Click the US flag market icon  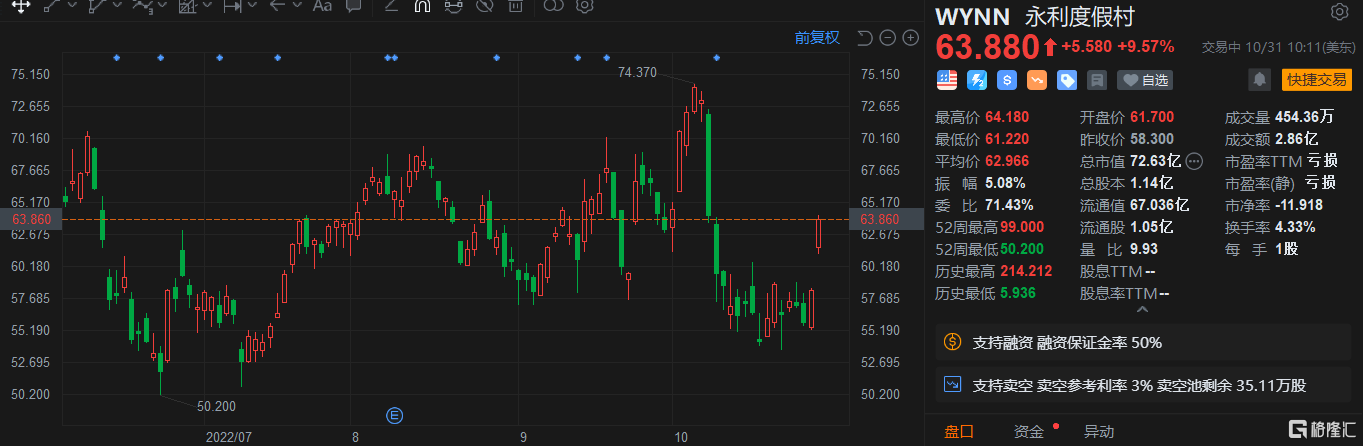click(x=946, y=79)
